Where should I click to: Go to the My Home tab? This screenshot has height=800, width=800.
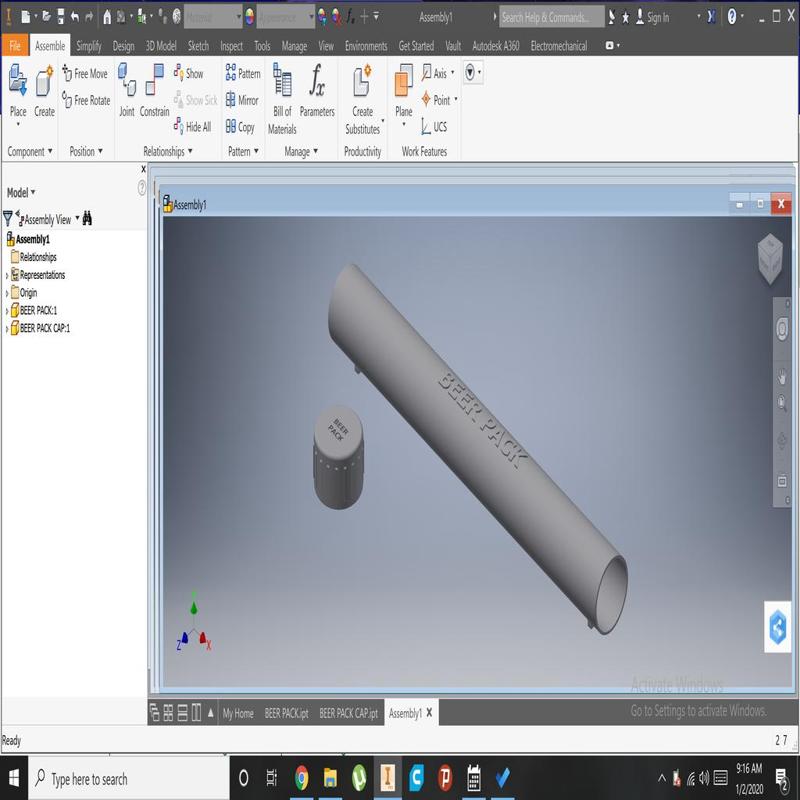[x=238, y=713]
